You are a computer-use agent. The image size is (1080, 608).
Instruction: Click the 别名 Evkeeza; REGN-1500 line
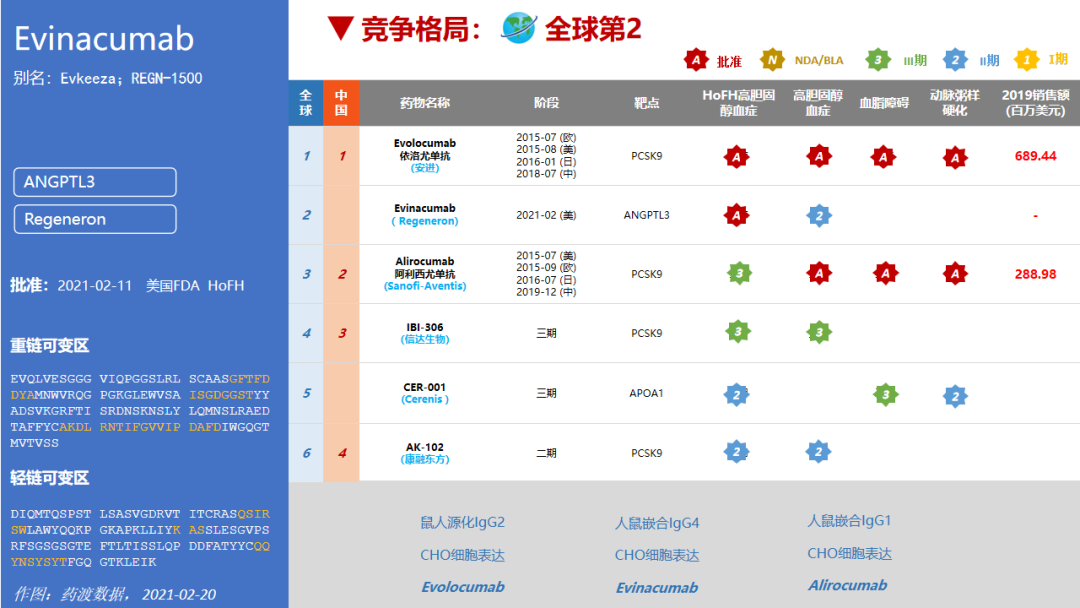click(x=108, y=78)
